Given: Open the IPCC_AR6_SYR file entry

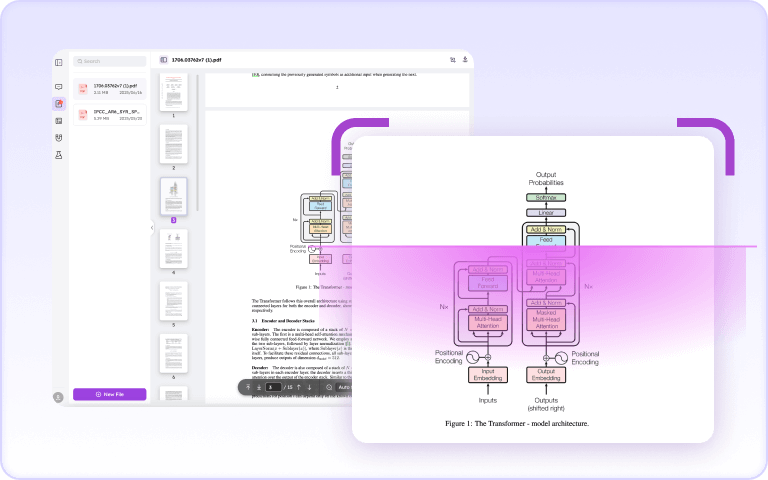Looking at the screenshot, I should tap(110, 115).
